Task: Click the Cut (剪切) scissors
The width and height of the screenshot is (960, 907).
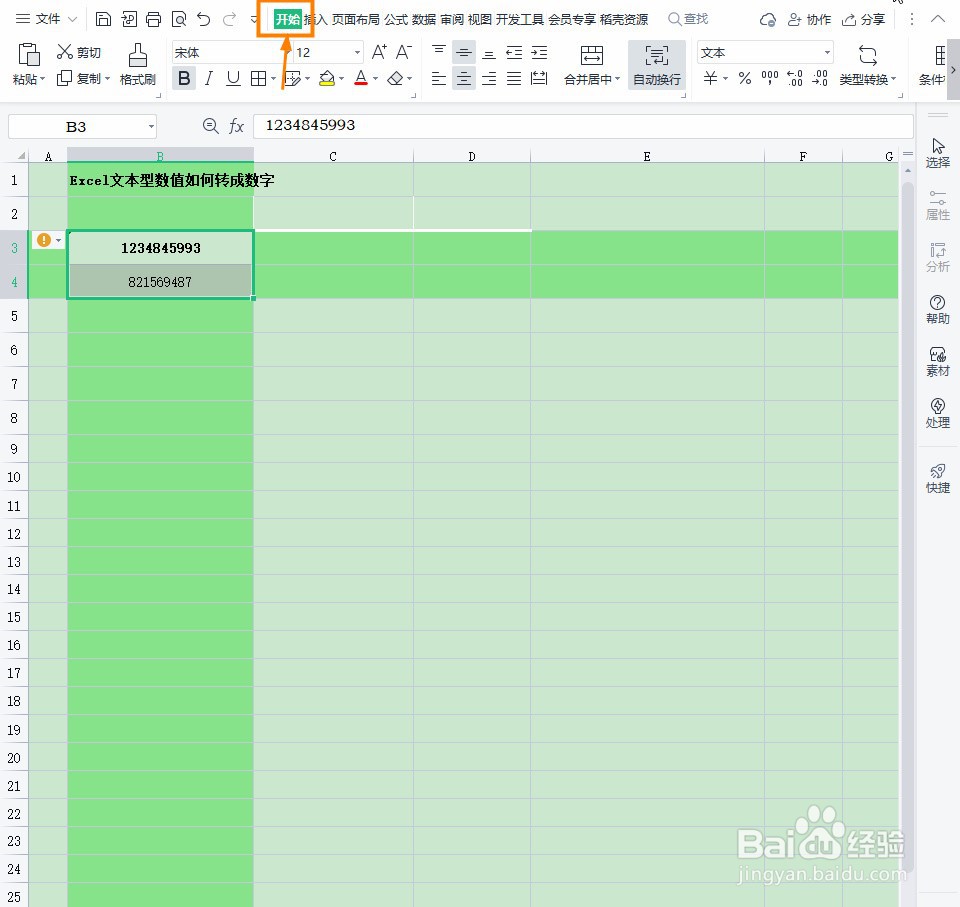Action: [65, 52]
